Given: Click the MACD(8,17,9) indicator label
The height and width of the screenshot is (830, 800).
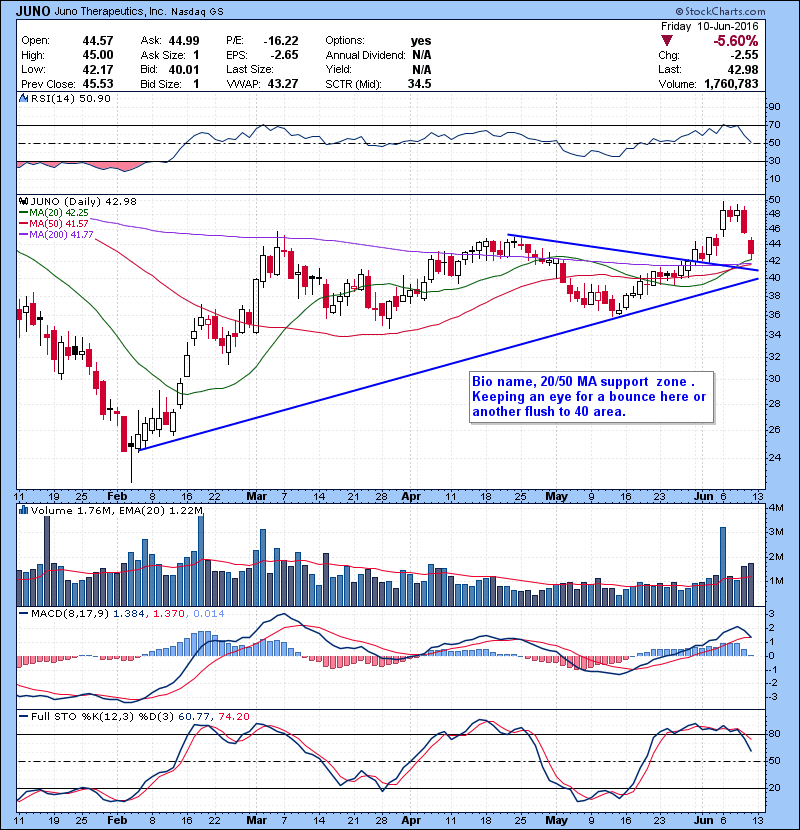Looking at the screenshot, I should coord(69,613).
